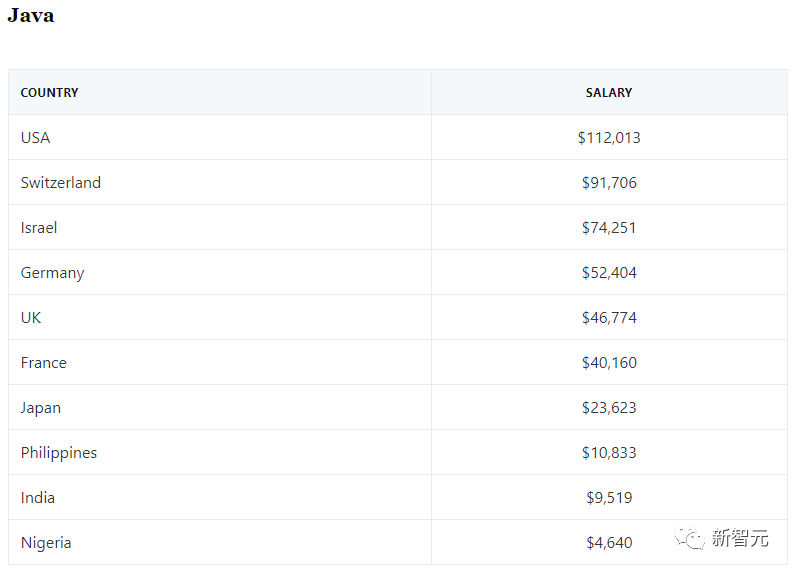Click the $52,404 salary cell
The height and width of the screenshot is (572, 794).
tap(609, 273)
